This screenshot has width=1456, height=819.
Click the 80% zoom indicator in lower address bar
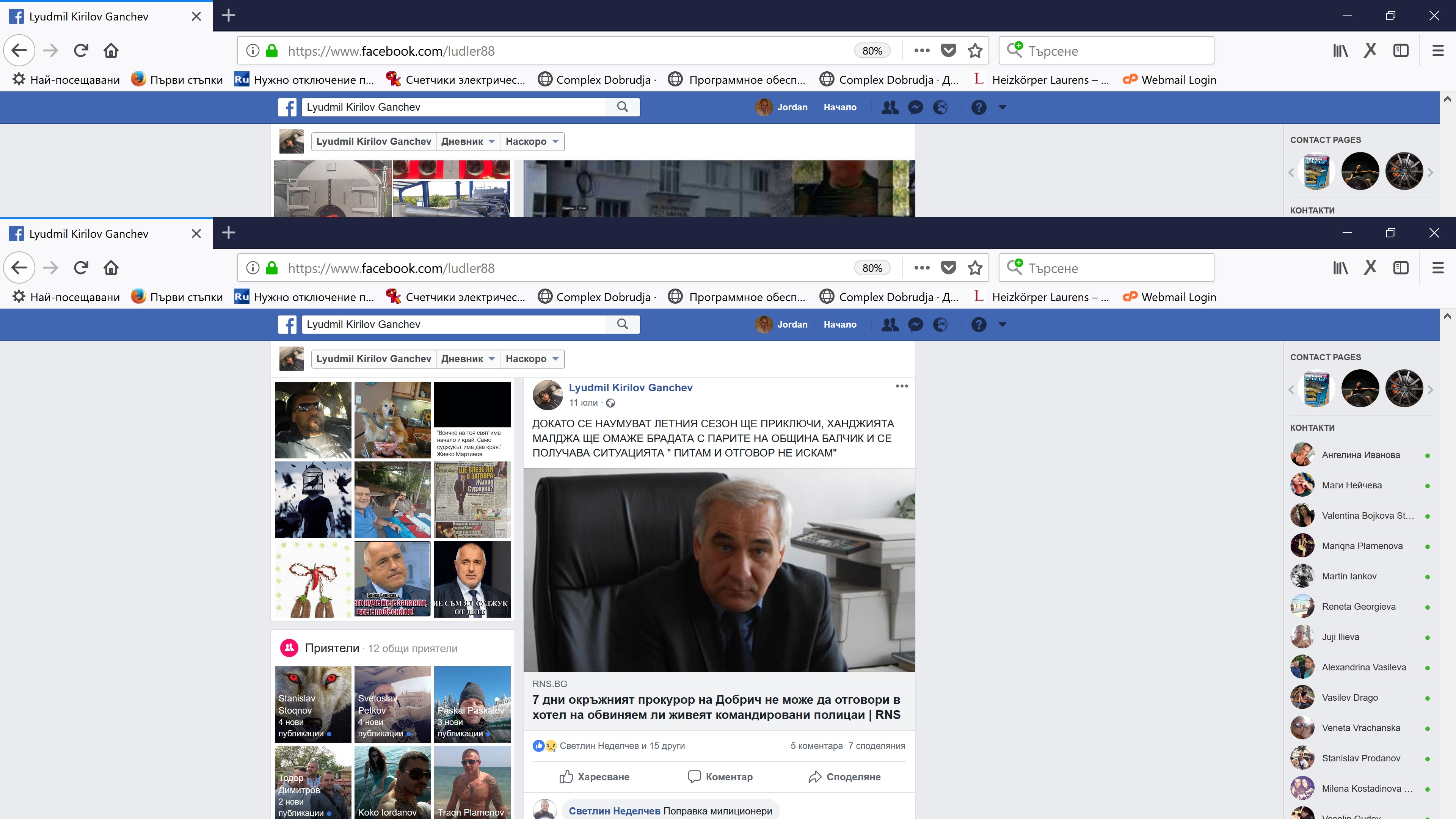pos(872,268)
